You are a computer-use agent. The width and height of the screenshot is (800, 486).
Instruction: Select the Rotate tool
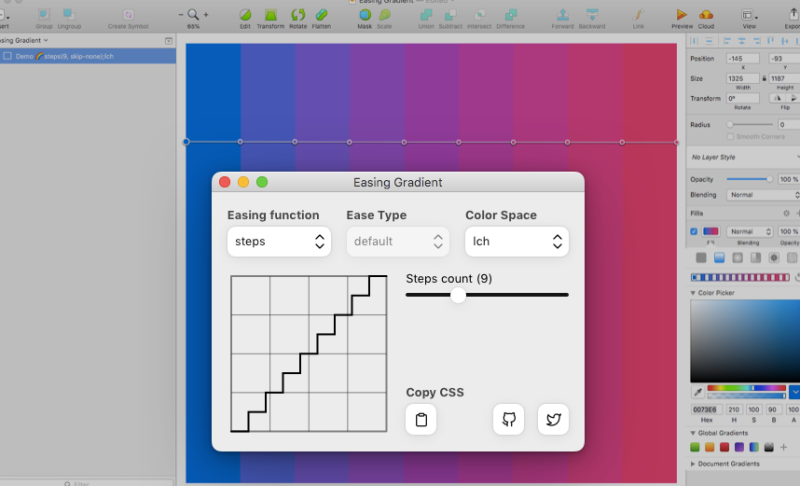click(298, 15)
